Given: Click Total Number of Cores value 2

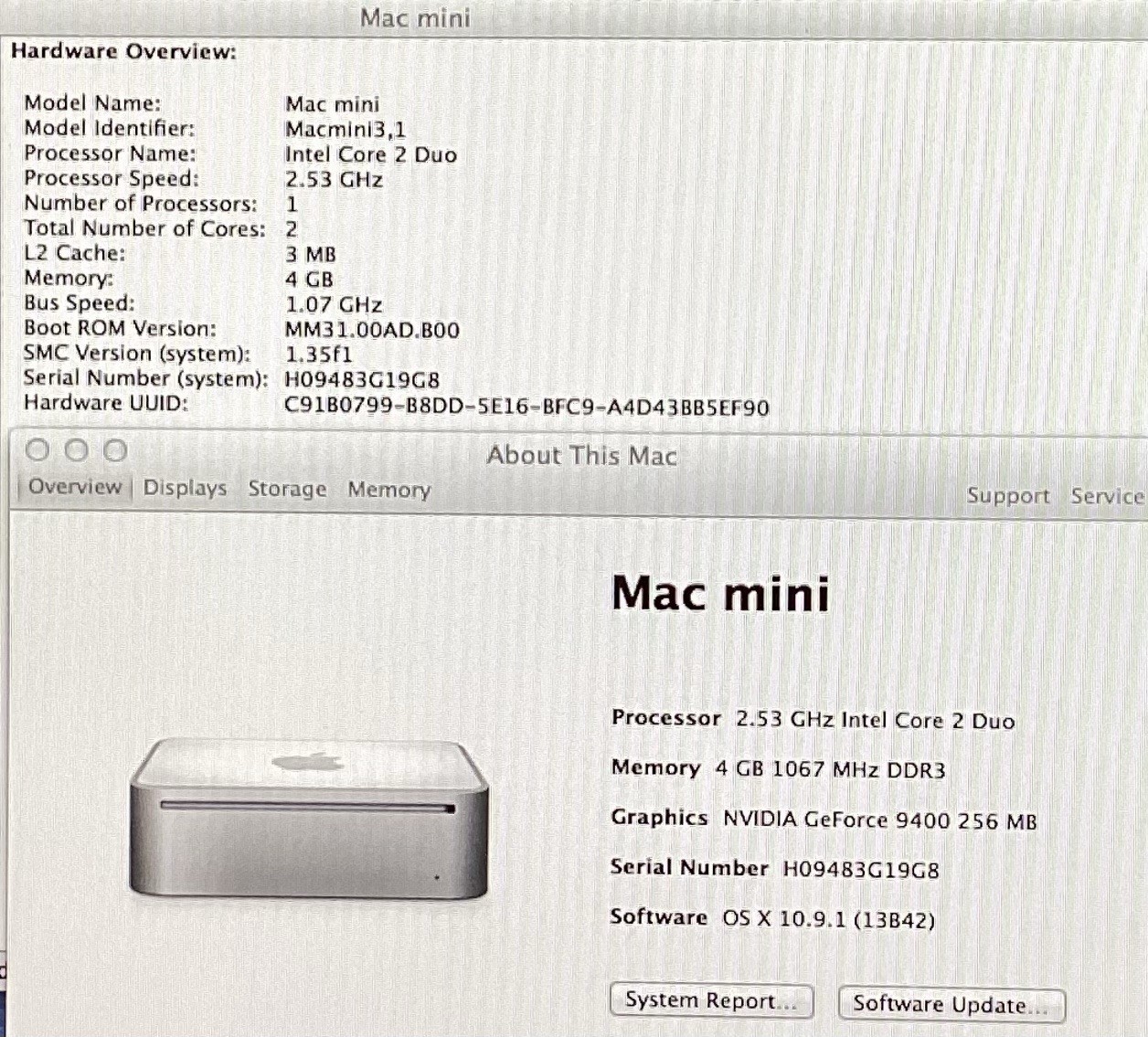Looking at the screenshot, I should coord(291,229).
